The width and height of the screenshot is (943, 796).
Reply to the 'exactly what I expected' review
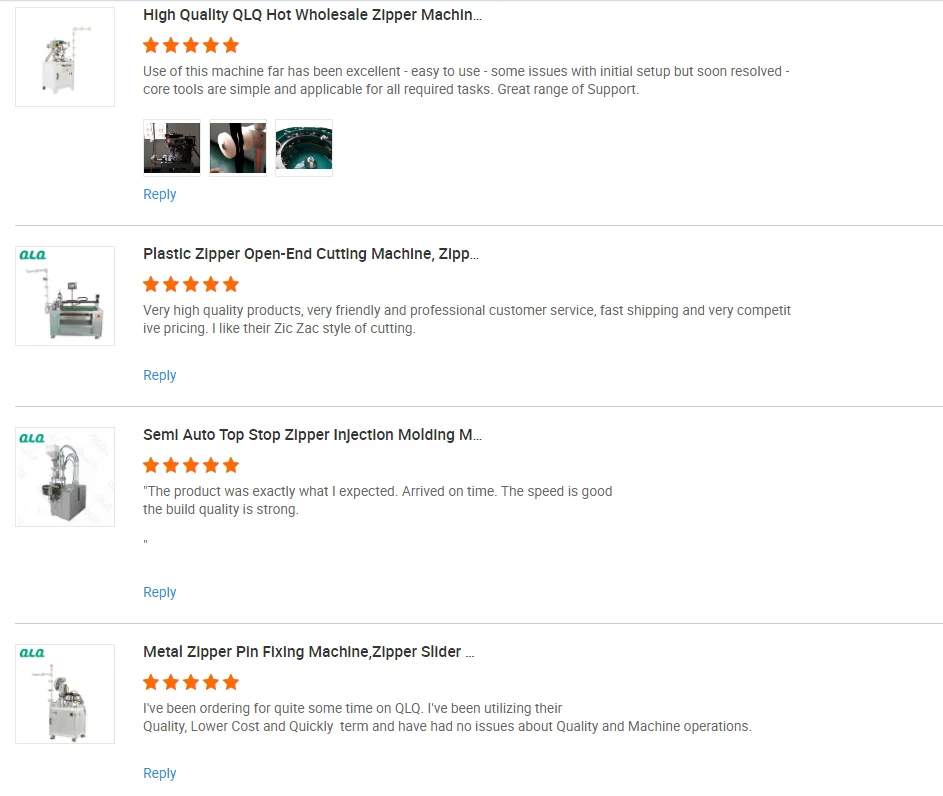(x=160, y=592)
